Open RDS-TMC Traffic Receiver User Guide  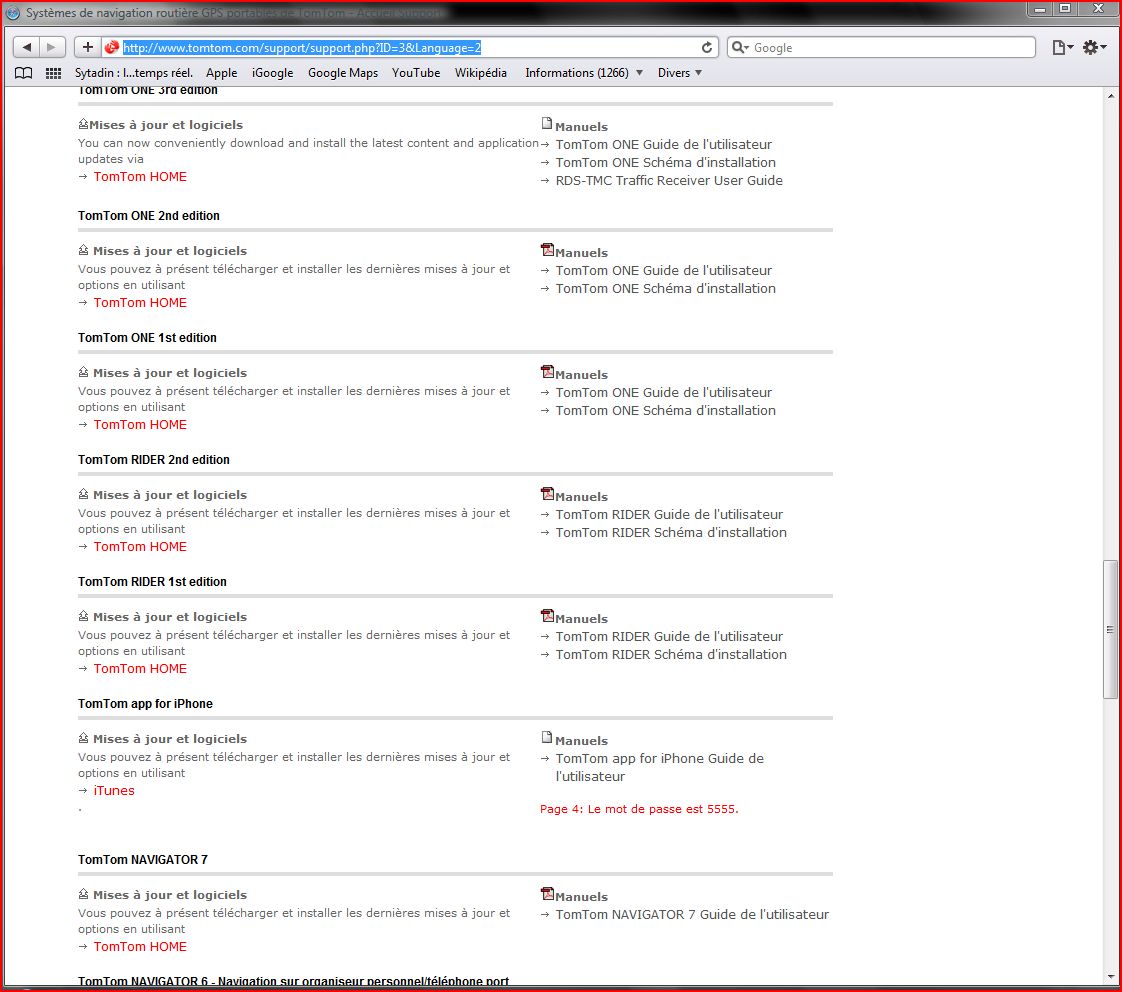[669, 180]
